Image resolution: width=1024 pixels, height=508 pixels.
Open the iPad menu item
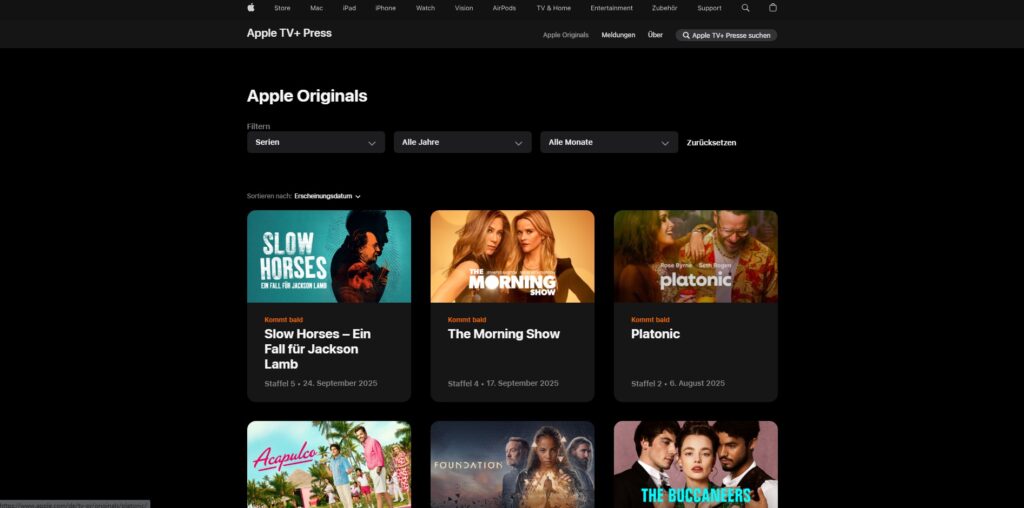pyautogui.click(x=349, y=8)
